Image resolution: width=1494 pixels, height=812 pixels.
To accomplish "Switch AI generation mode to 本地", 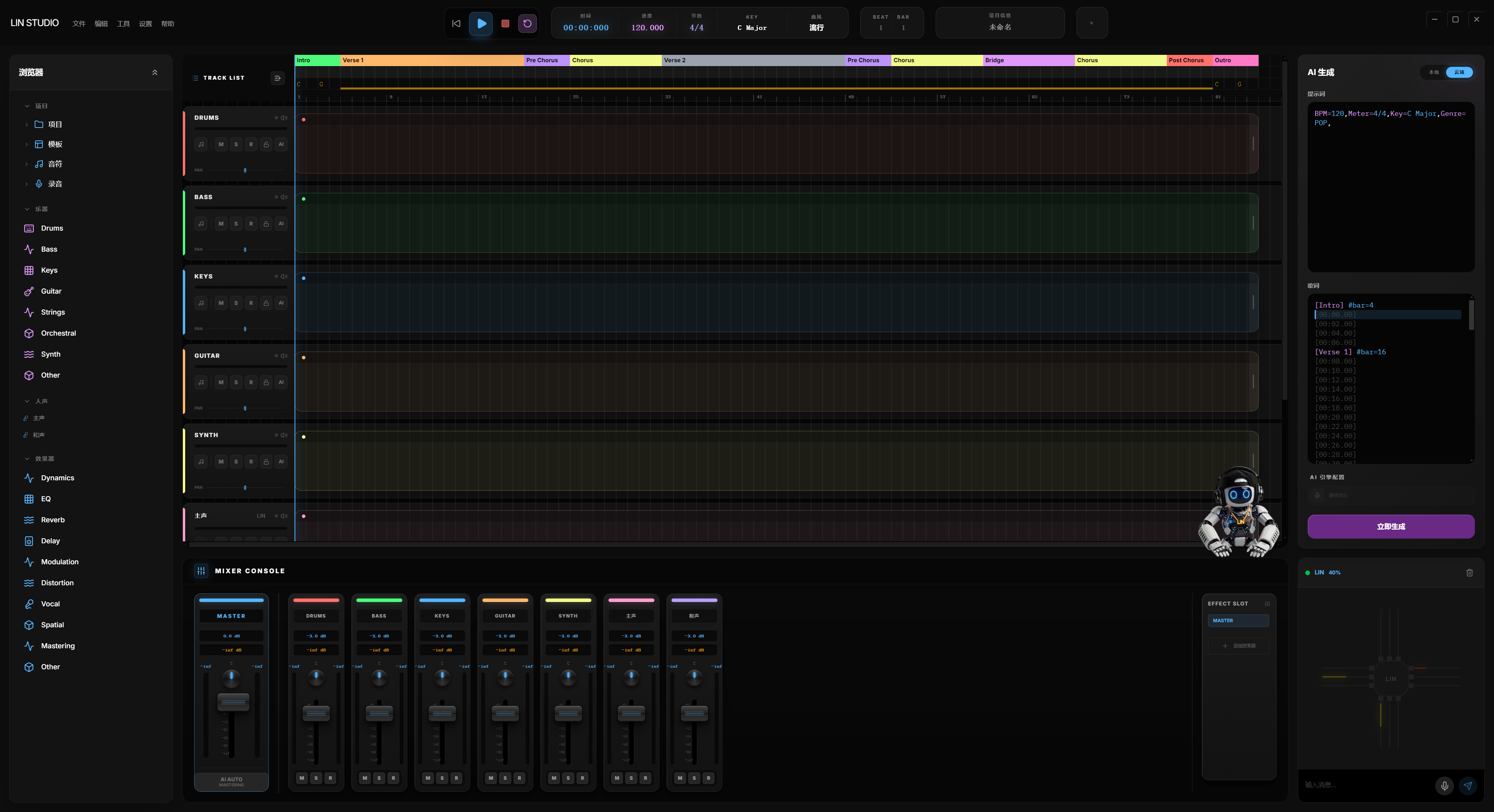I will click(1434, 72).
